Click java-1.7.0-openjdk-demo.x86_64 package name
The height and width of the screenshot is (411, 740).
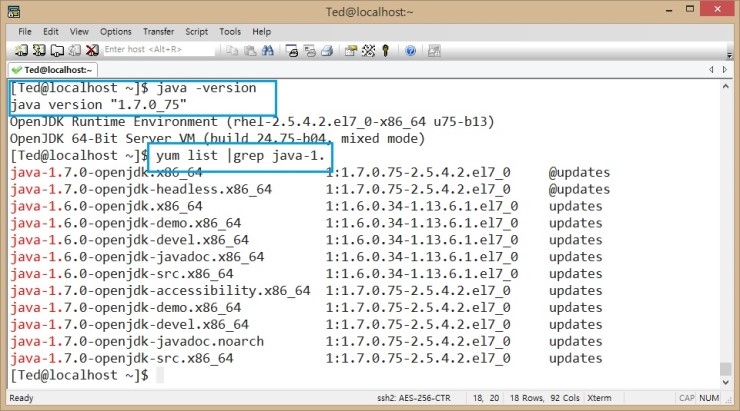click(126, 308)
